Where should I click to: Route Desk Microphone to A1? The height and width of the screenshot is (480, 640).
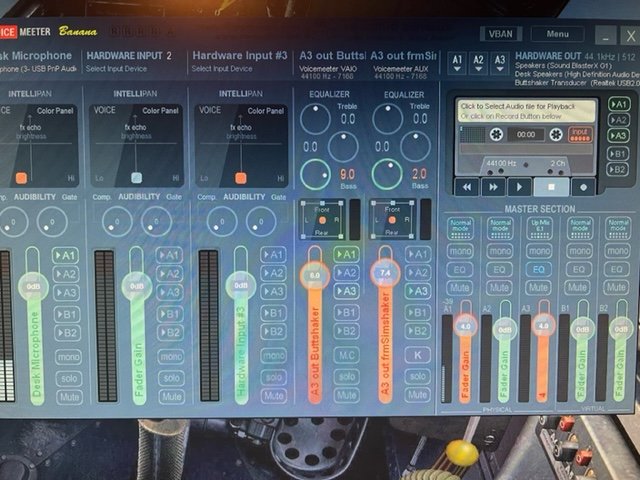click(66, 256)
